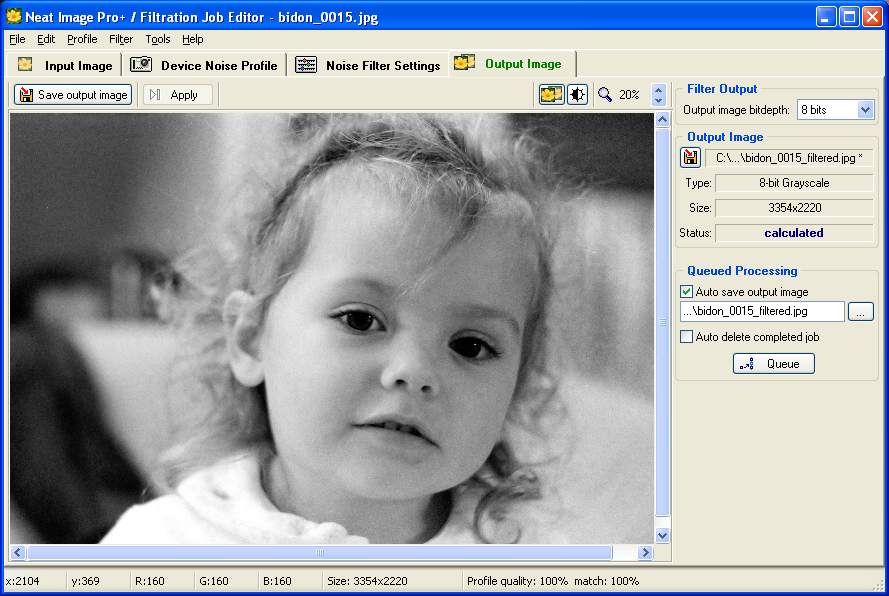Screen dimensions: 889x596
Task: Open the Output image bitdepth dropdown
Action: click(865, 109)
